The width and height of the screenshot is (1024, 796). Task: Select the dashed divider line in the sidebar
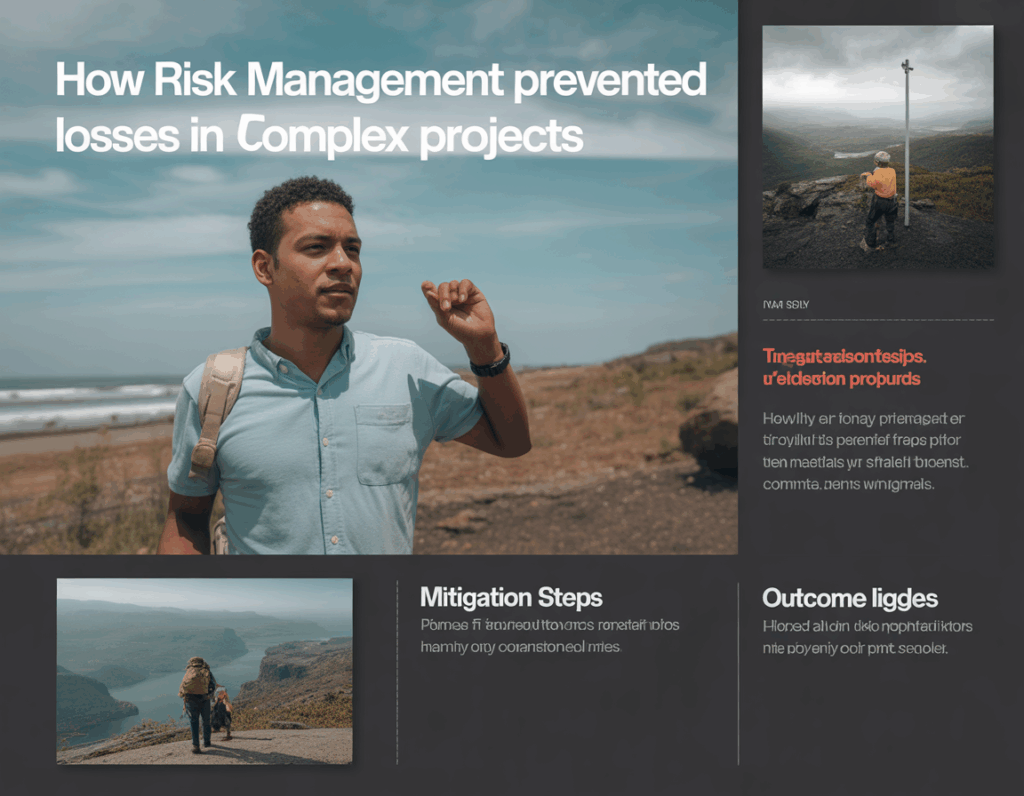click(x=877, y=320)
